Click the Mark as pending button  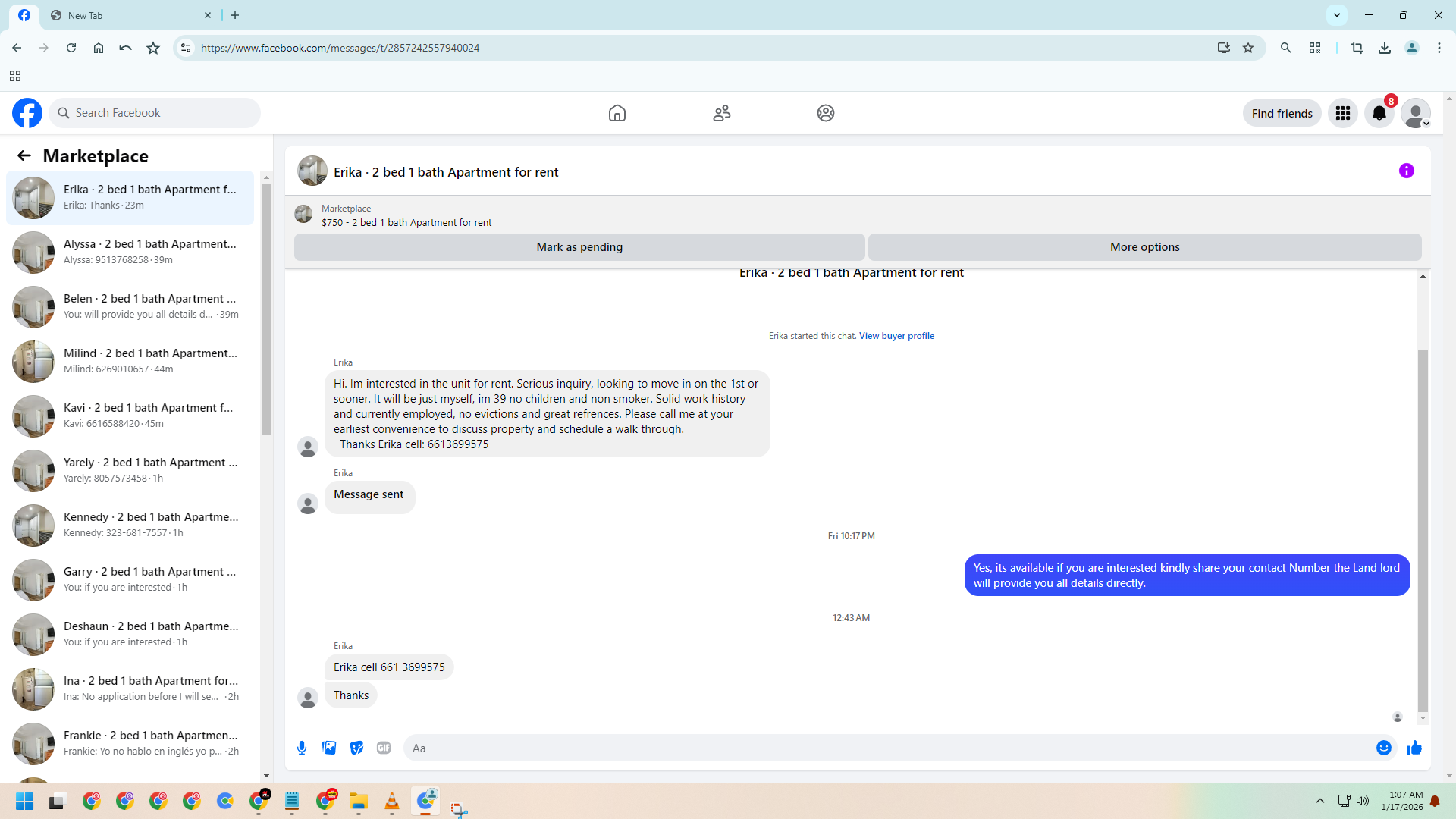click(579, 247)
